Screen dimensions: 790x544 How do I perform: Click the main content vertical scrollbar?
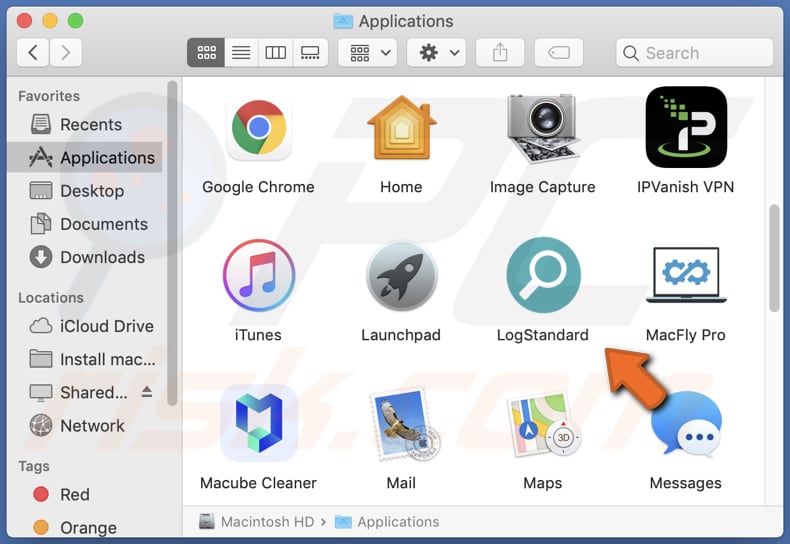point(774,258)
